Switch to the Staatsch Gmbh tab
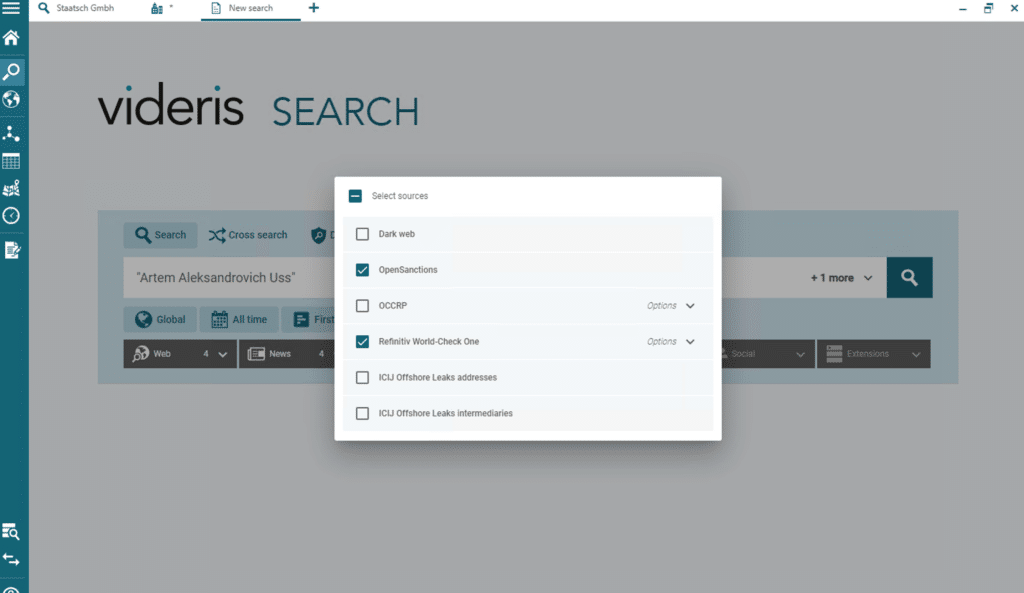Screen dimensions: 1024x593 coord(76,8)
